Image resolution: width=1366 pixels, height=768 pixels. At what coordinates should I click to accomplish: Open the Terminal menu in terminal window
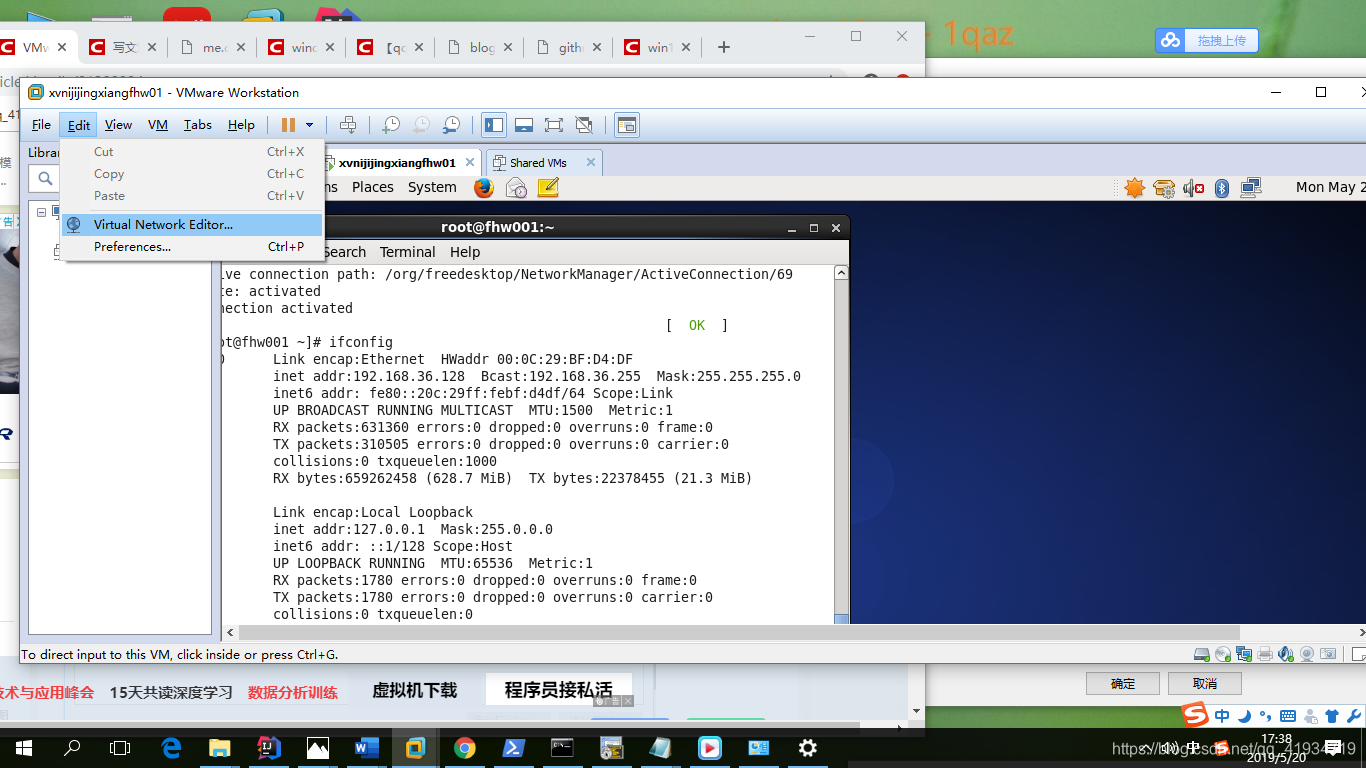[x=407, y=252]
